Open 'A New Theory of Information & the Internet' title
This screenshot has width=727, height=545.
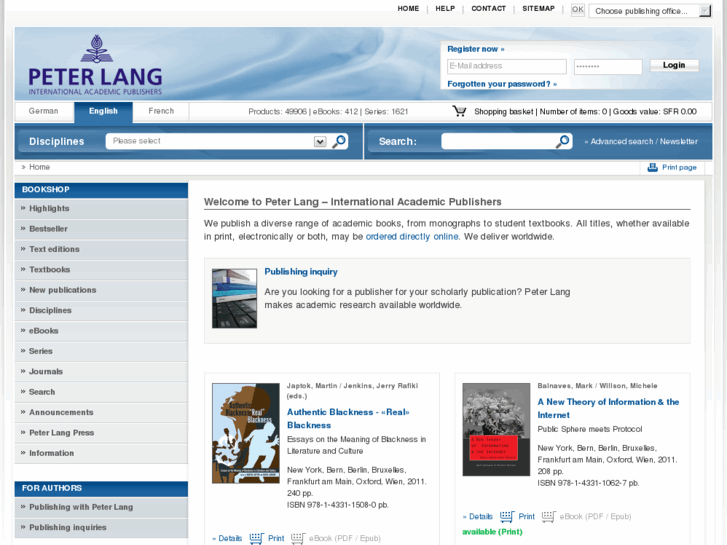pos(608,408)
